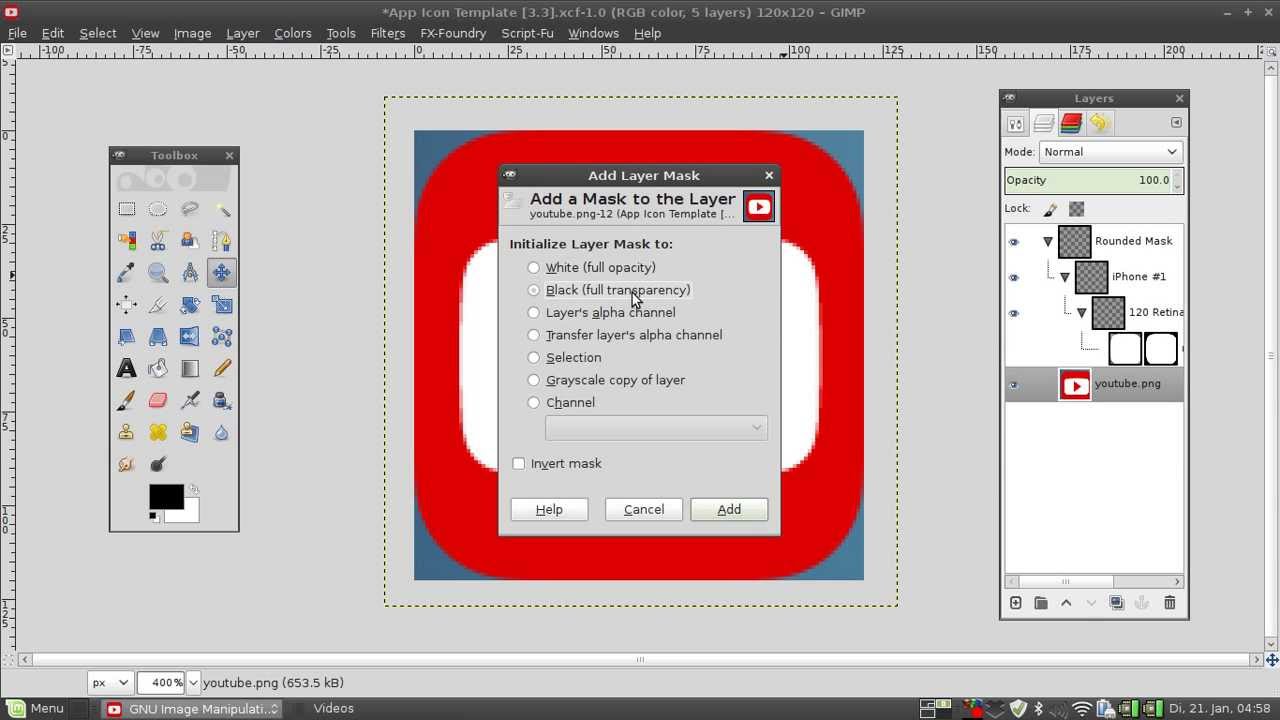Select the Blur/Sharpen droplet tool
The height and width of the screenshot is (720, 1280).
[x=222, y=433]
